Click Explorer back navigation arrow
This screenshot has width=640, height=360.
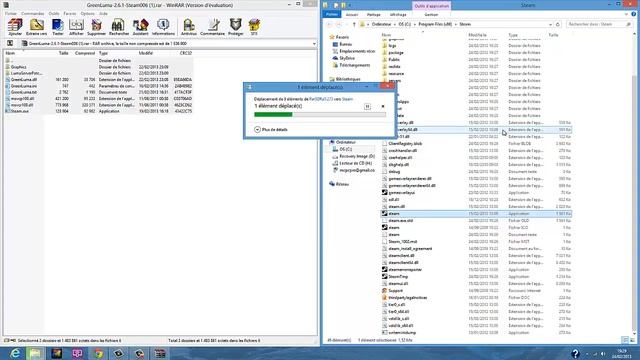click(330, 24)
